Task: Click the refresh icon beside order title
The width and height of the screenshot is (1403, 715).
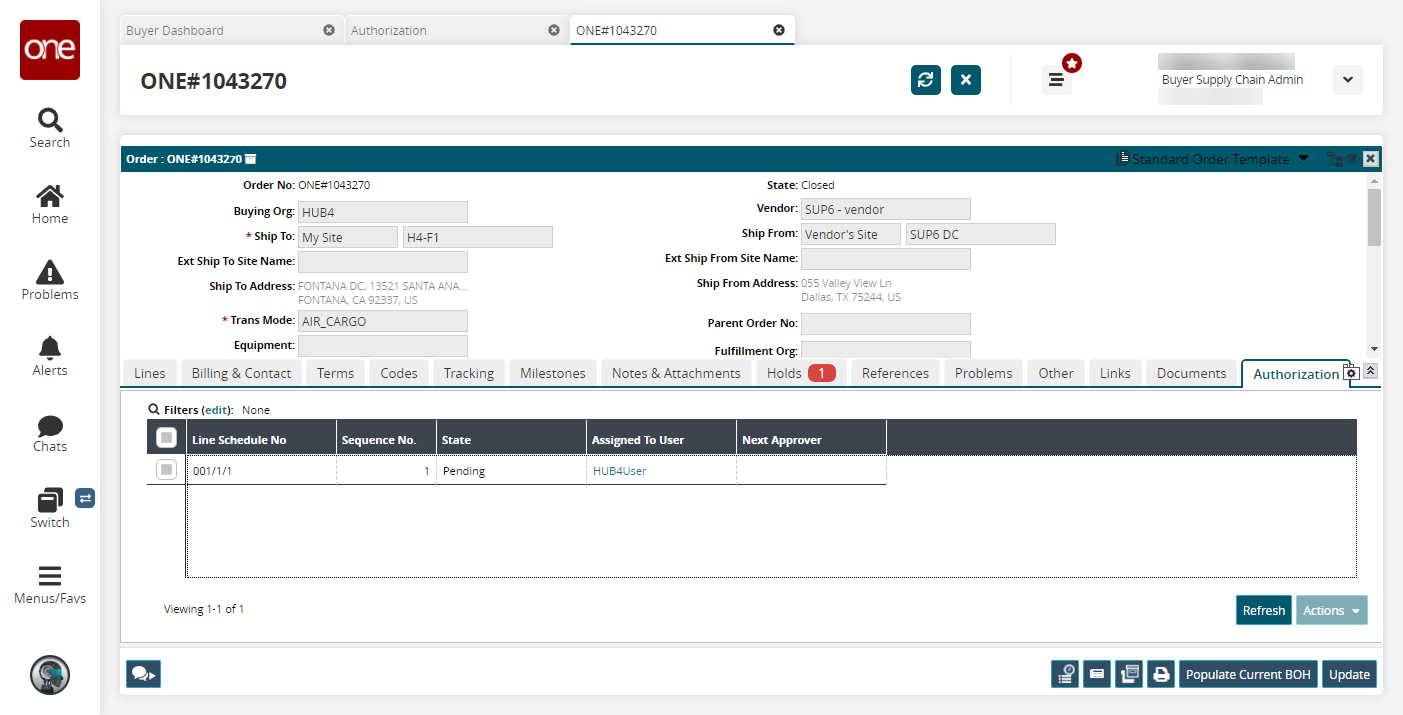Action: (925, 80)
